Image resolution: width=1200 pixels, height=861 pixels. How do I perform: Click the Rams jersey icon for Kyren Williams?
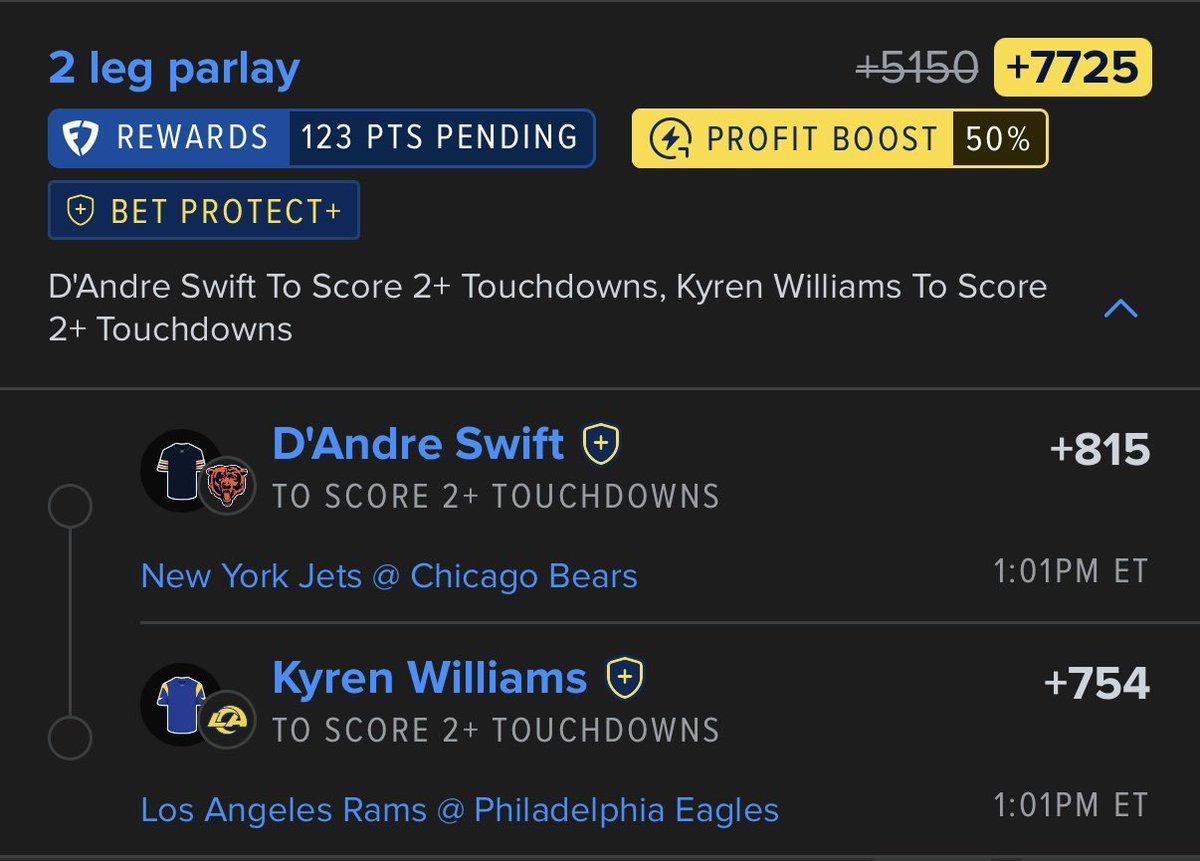click(181, 703)
